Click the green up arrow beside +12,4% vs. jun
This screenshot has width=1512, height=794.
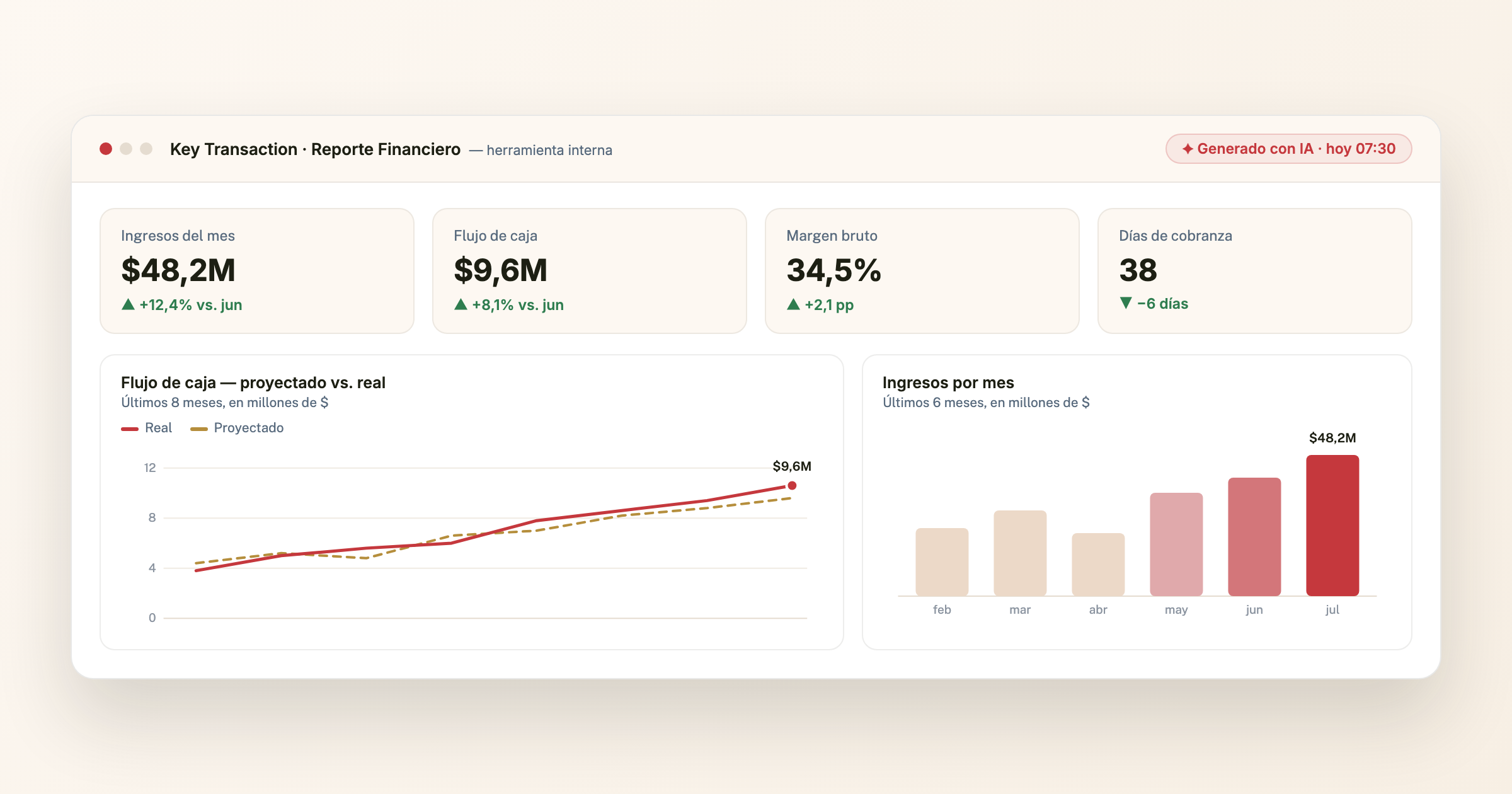pos(128,304)
